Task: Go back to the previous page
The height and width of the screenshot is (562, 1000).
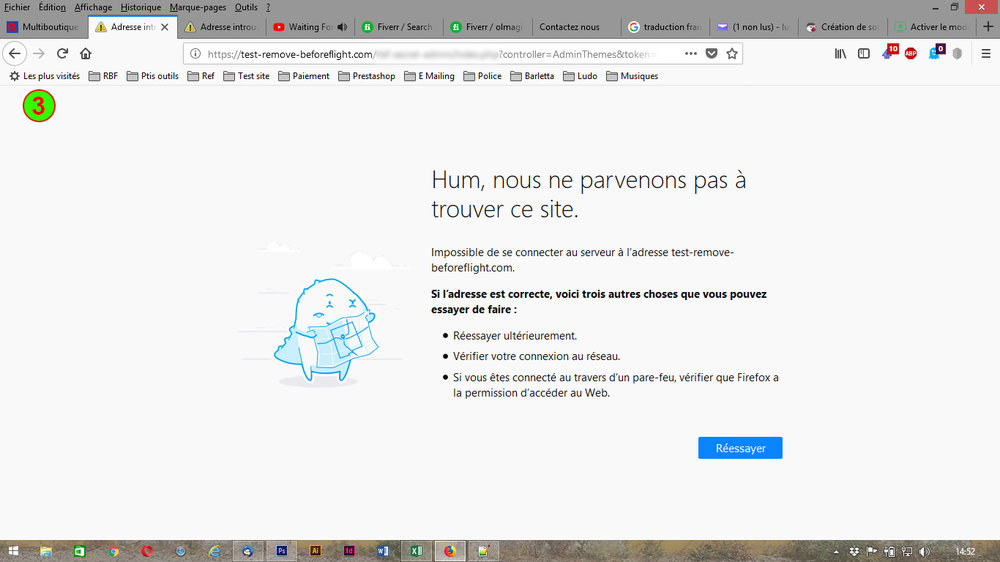Action: [x=15, y=54]
